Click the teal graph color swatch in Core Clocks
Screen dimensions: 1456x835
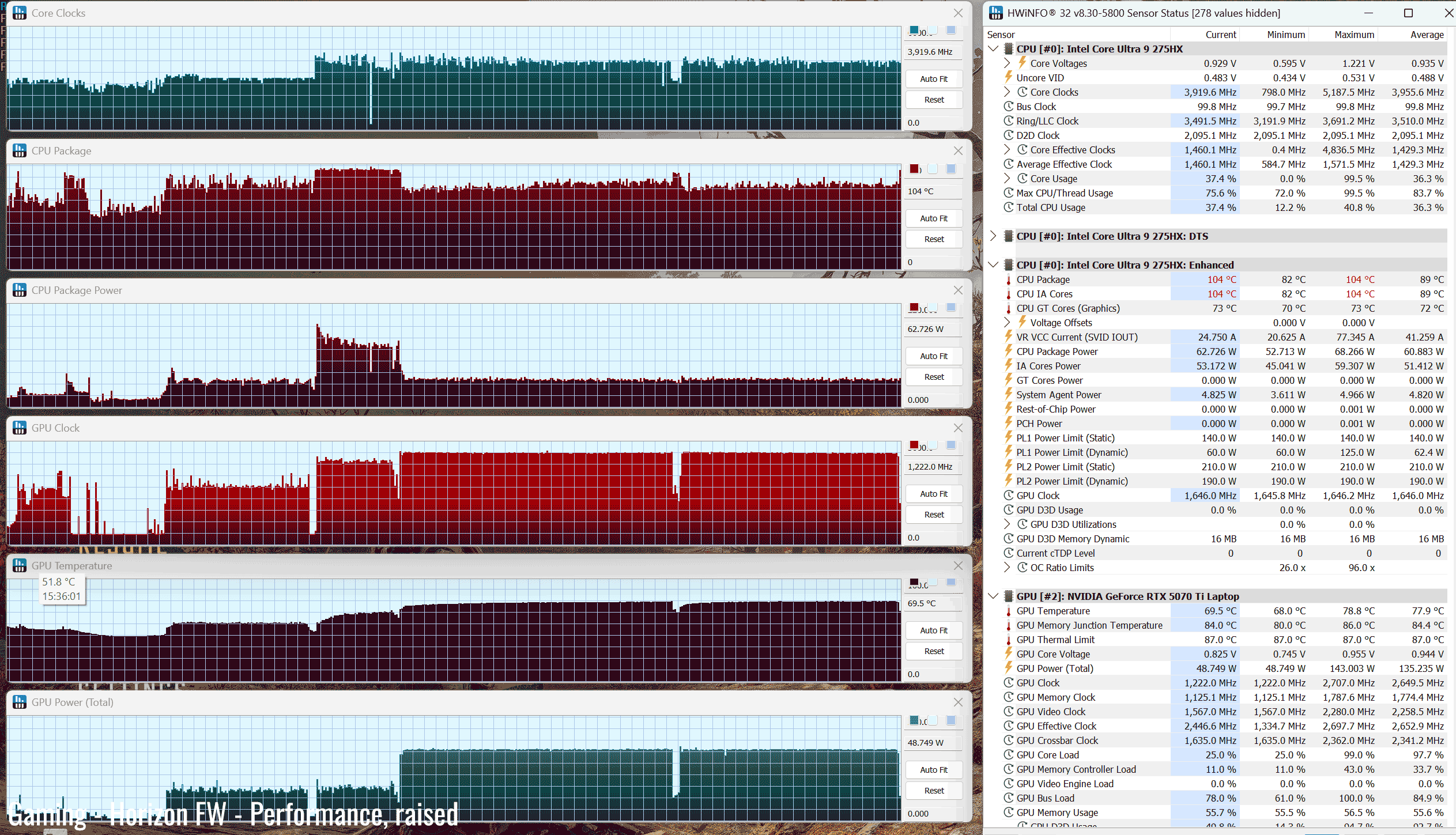point(914,30)
